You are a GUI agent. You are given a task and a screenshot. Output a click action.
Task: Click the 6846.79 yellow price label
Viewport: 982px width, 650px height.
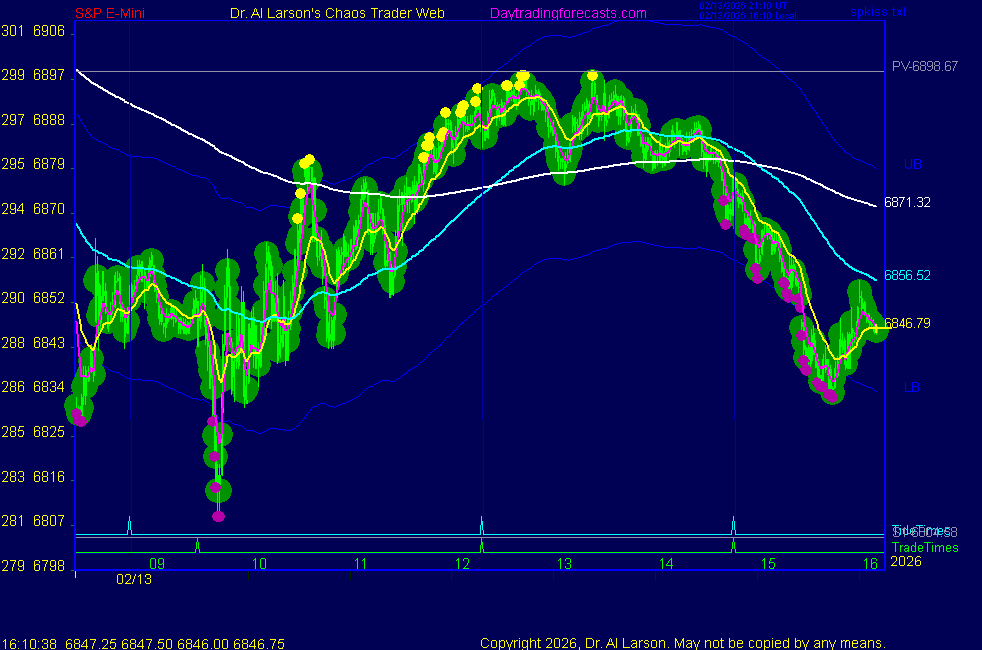[x=907, y=323]
